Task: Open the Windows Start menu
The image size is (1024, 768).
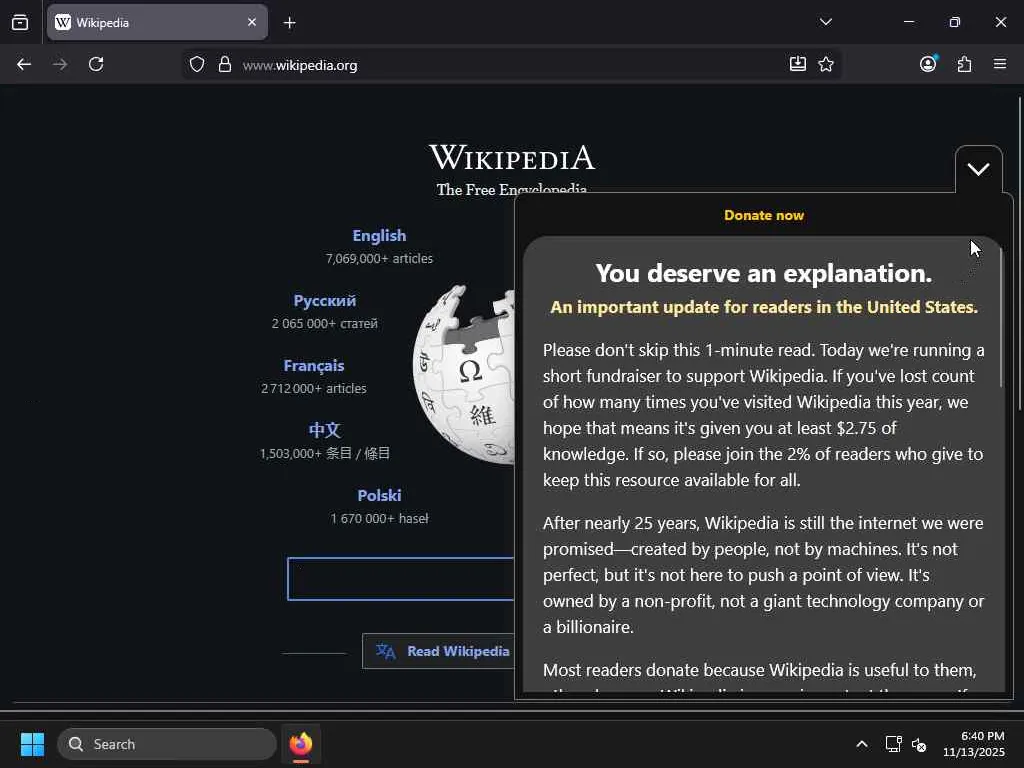Action: point(32,744)
